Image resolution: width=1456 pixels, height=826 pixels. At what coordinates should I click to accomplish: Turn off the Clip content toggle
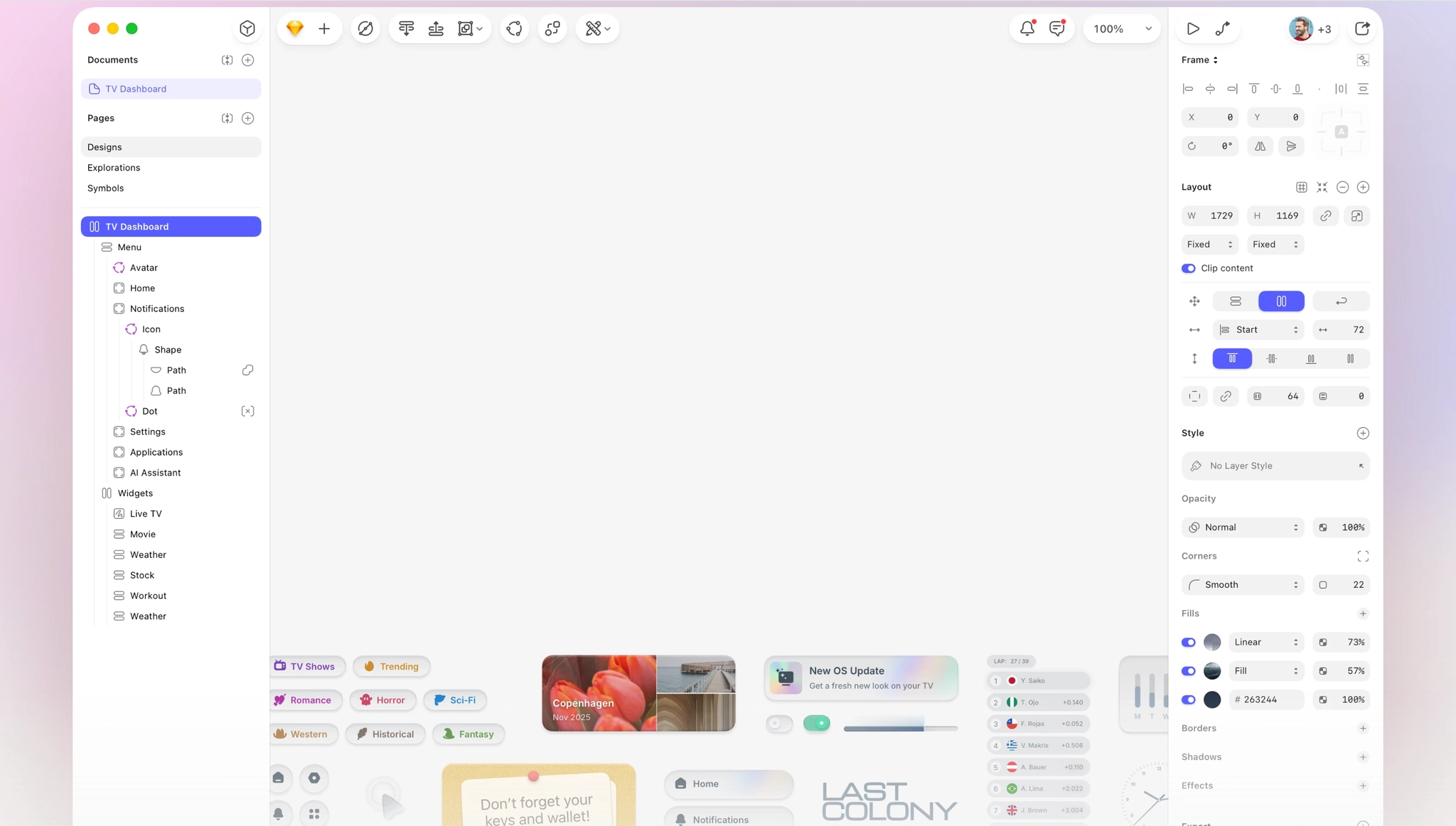point(1188,269)
